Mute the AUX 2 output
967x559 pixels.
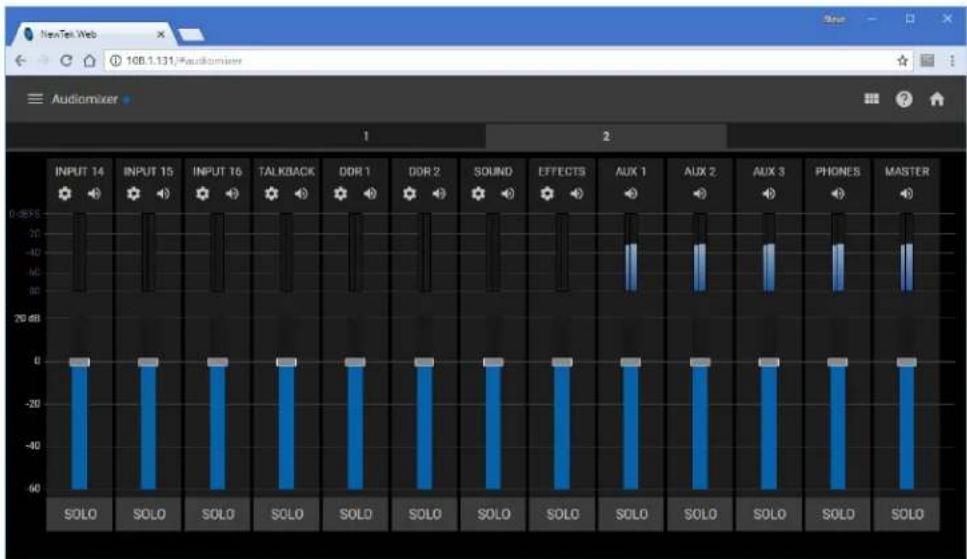pos(699,194)
